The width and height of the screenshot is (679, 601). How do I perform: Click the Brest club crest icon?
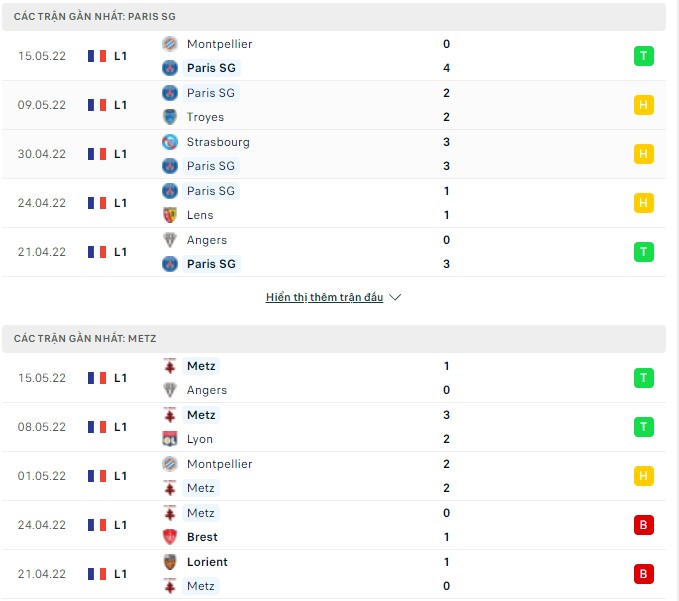[169, 537]
